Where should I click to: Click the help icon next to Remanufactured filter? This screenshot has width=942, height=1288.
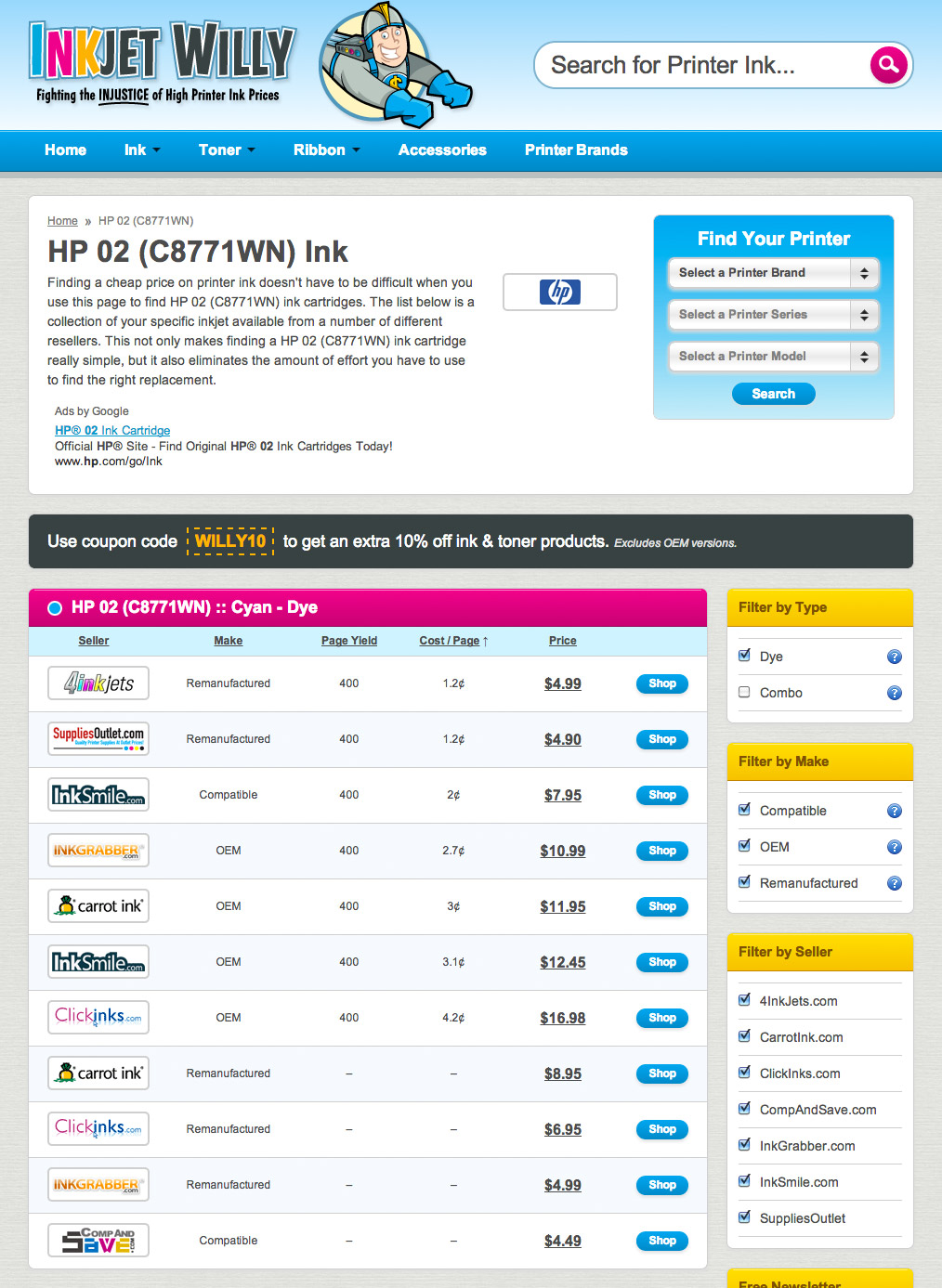[x=895, y=883]
